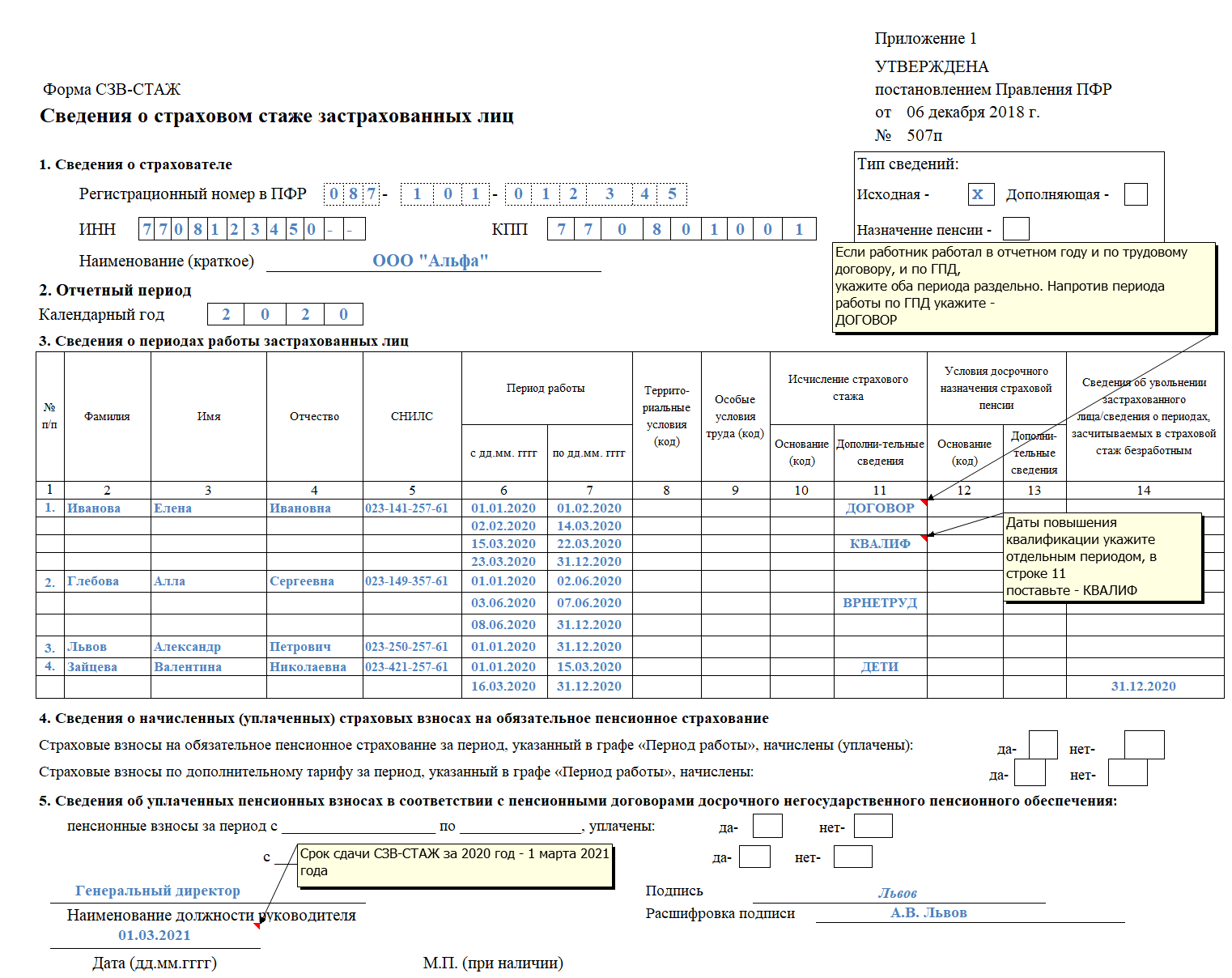1232x978 pixels.
Task: Select the first name cell Александр
Action: (x=209, y=647)
